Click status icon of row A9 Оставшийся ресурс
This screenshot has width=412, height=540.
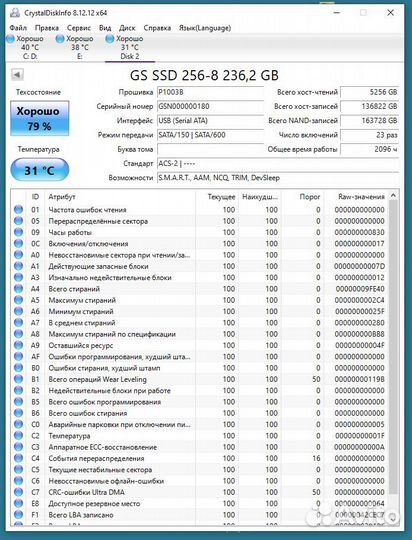pos(18,345)
